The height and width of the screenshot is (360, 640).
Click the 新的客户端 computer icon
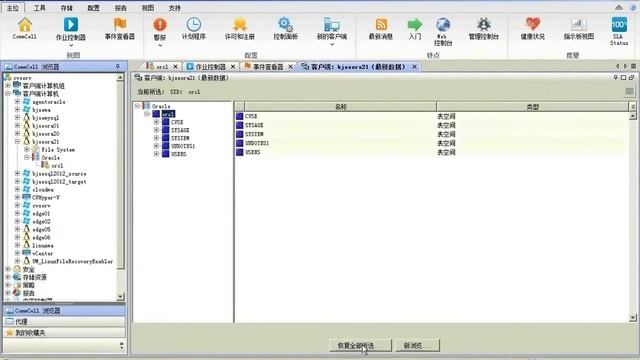coord(331,24)
